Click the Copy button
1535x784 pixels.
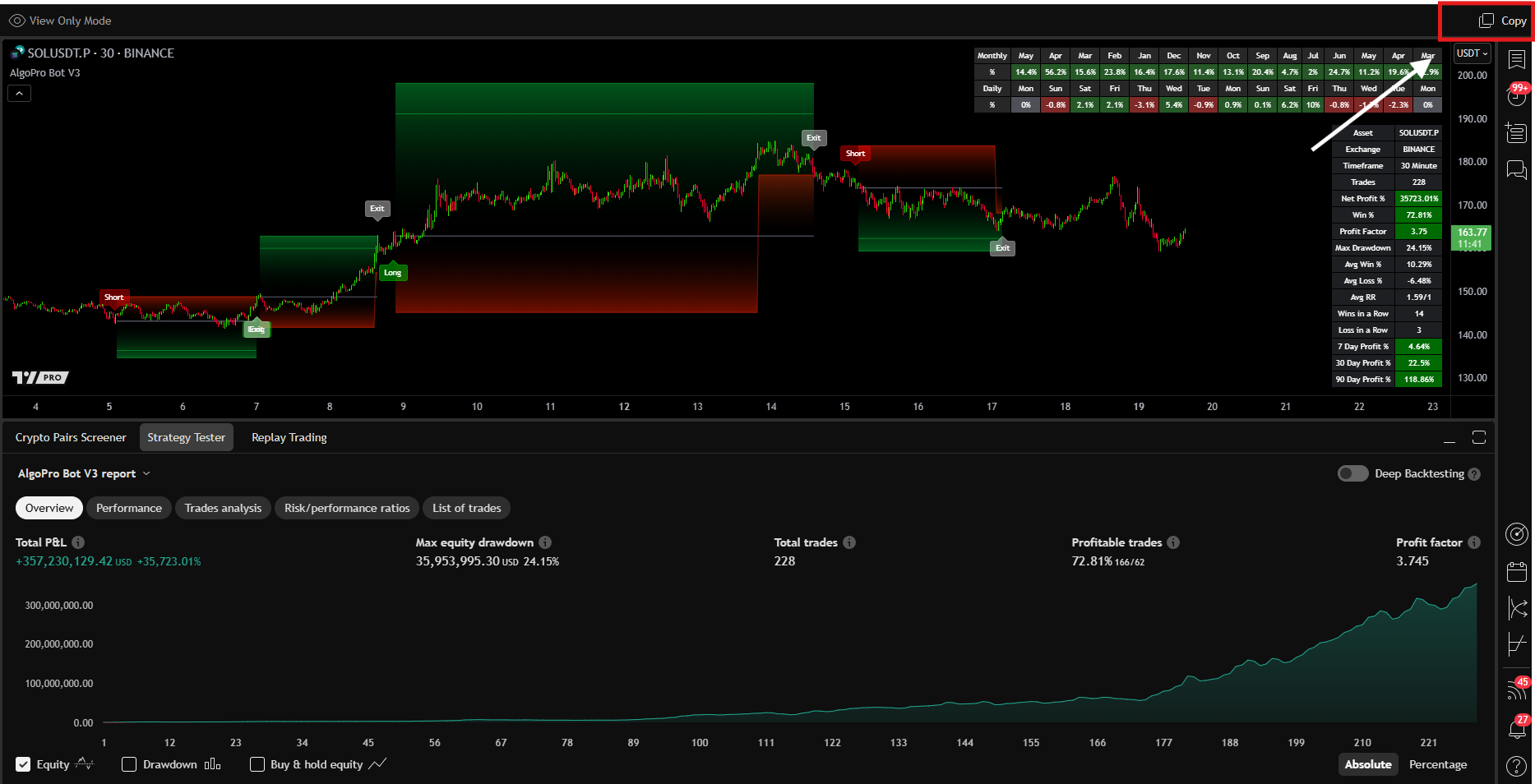coord(1503,21)
